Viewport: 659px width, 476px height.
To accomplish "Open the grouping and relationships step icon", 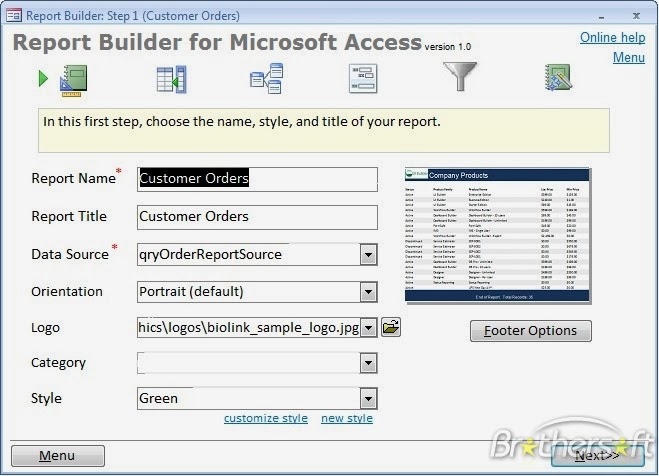I will click(x=267, y=79).
